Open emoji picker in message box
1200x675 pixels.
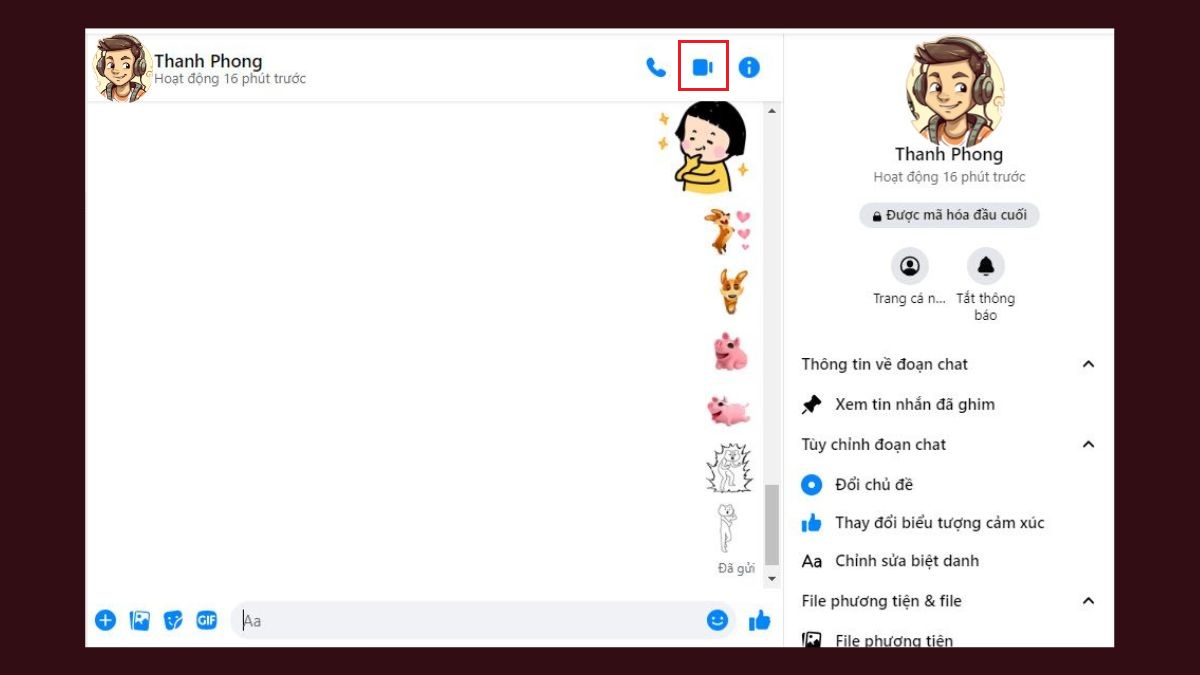point(717,620)
